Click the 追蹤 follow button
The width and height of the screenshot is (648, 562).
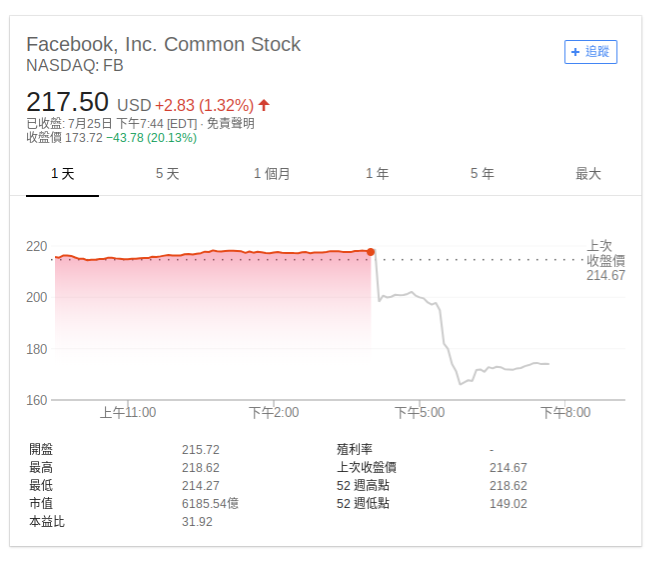(x=590, y=52)
